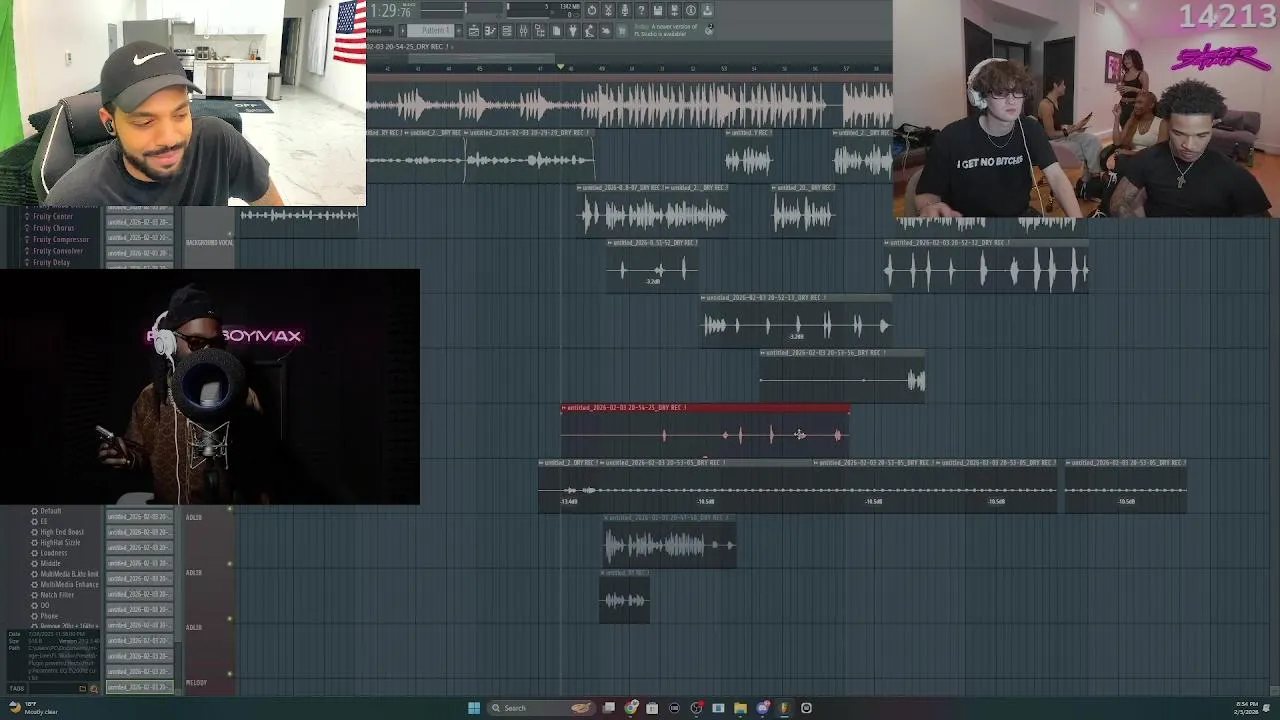This screenshot has height=720, width=1280.
Task: Click the scissors toolbar icon
Action: click(608, 9)
